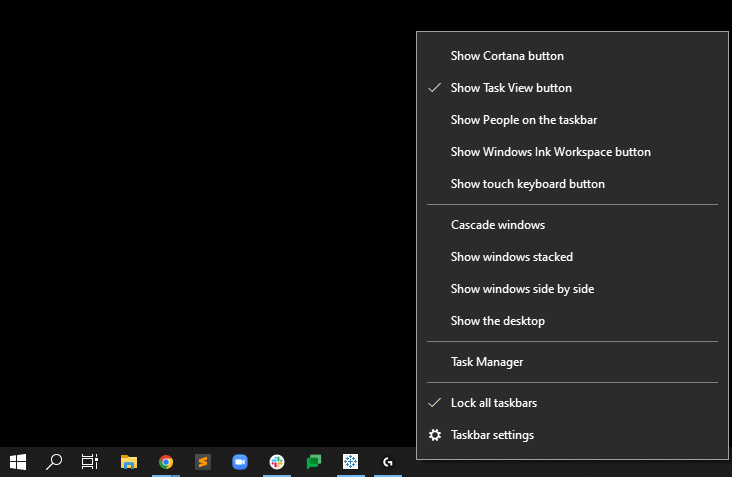Toggle Show People on the taskbar
This screenshot has height=477, width=732.
[572, 120]
